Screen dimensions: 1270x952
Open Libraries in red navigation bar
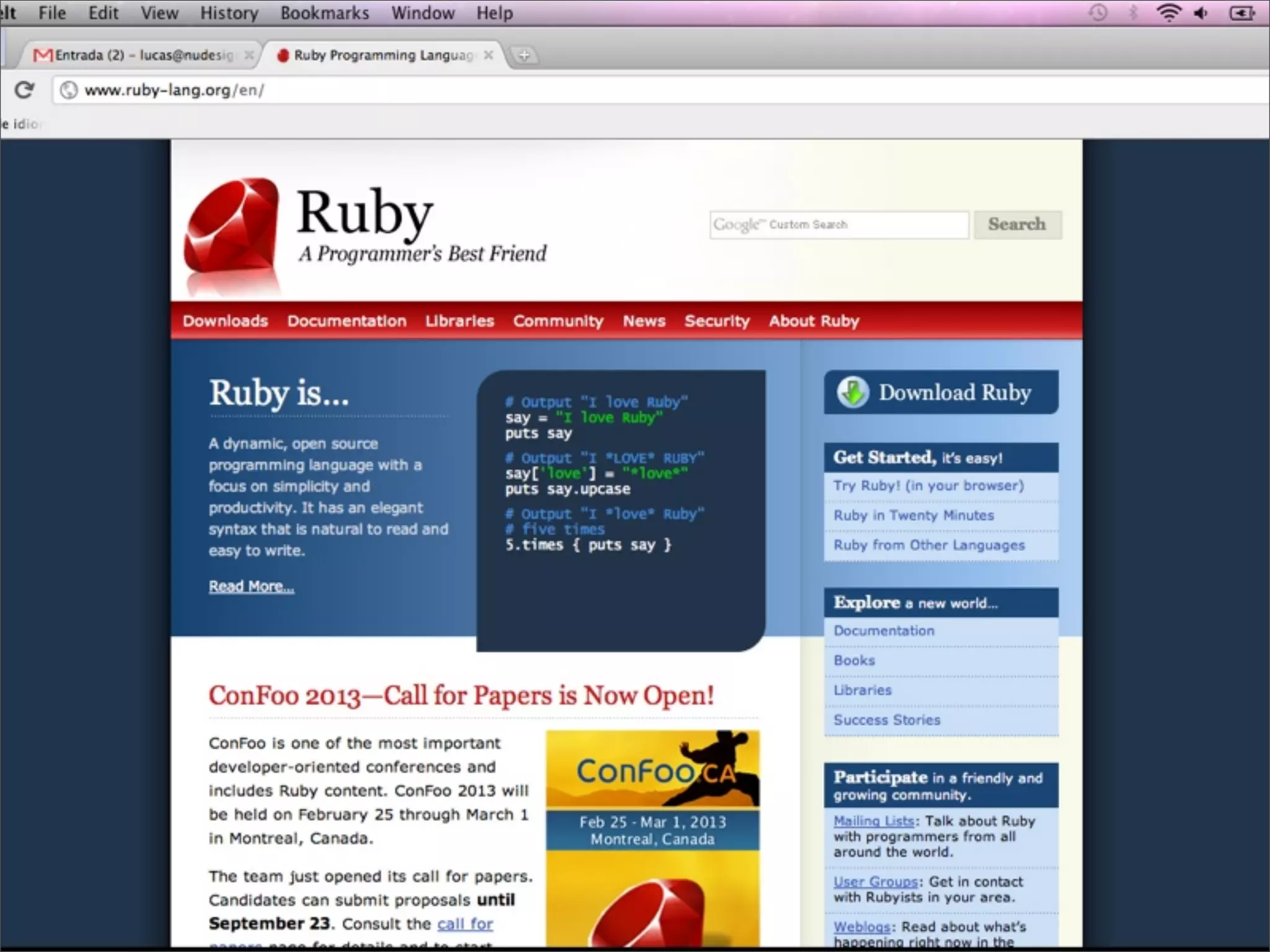coord(460,321)
